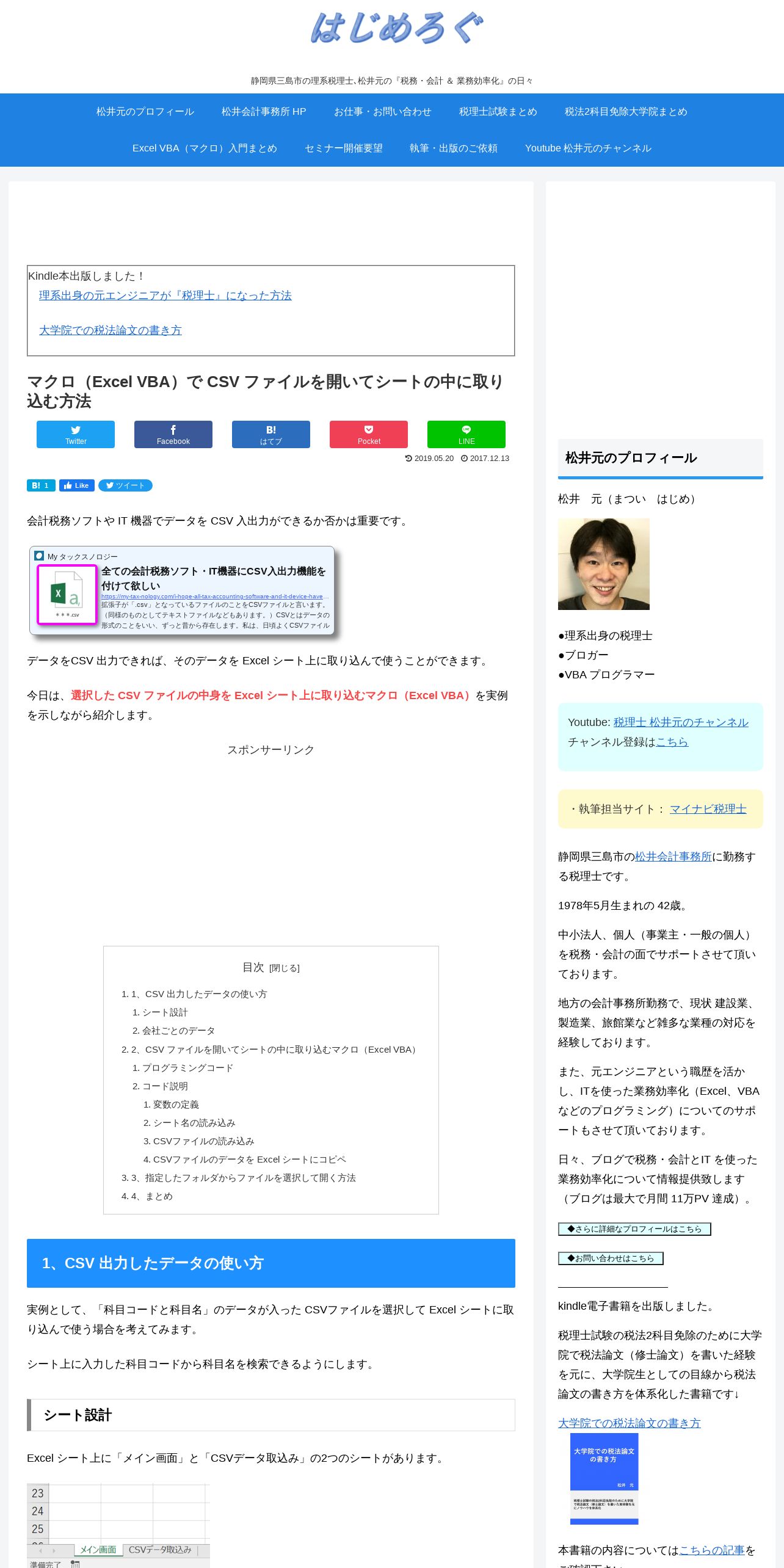Open 税理士試験まとめ menu item
Viewport: 784px width, 1568px height.
point(498,112)
